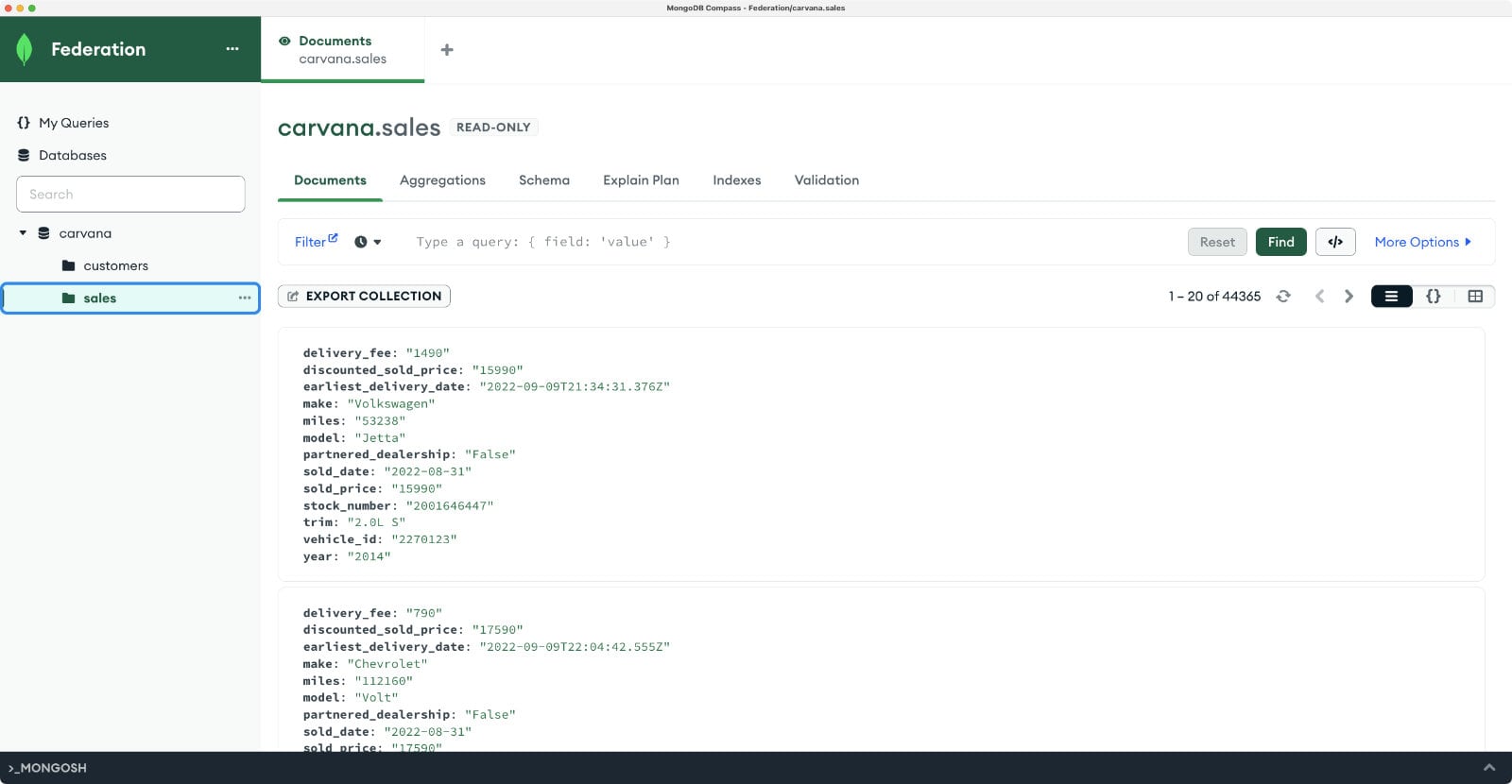Image resolution: width=1512 pixels, height=784 pixels.
Task: Open sales collection options menu
Action: pyautogui.click(x=245, y=298)
